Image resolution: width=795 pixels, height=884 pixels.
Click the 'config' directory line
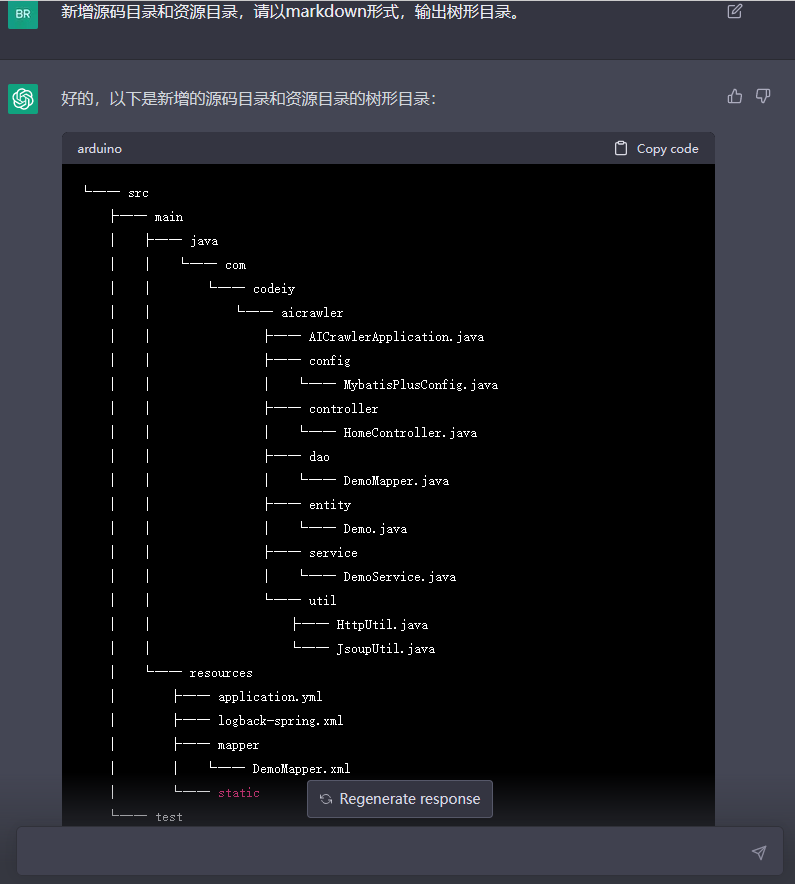pos(330,361)
